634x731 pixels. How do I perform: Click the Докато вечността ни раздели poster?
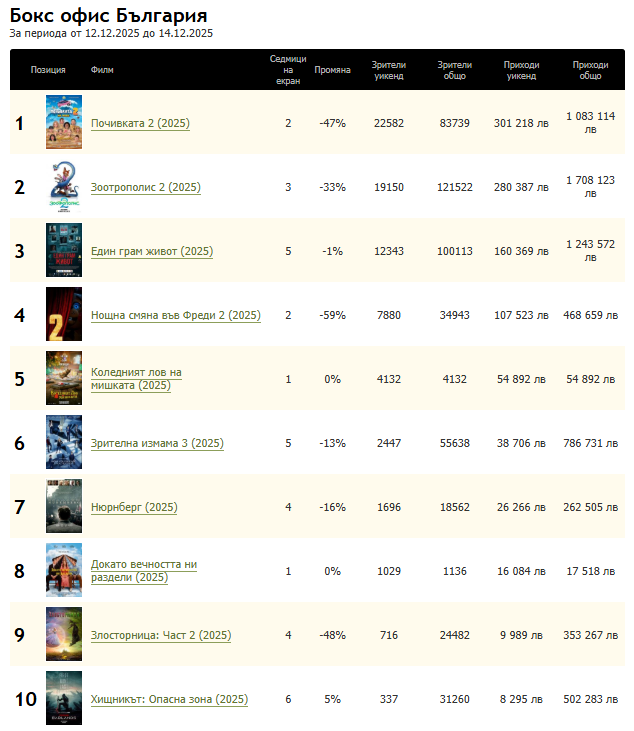pyautogui.click(x=64, y=571)
